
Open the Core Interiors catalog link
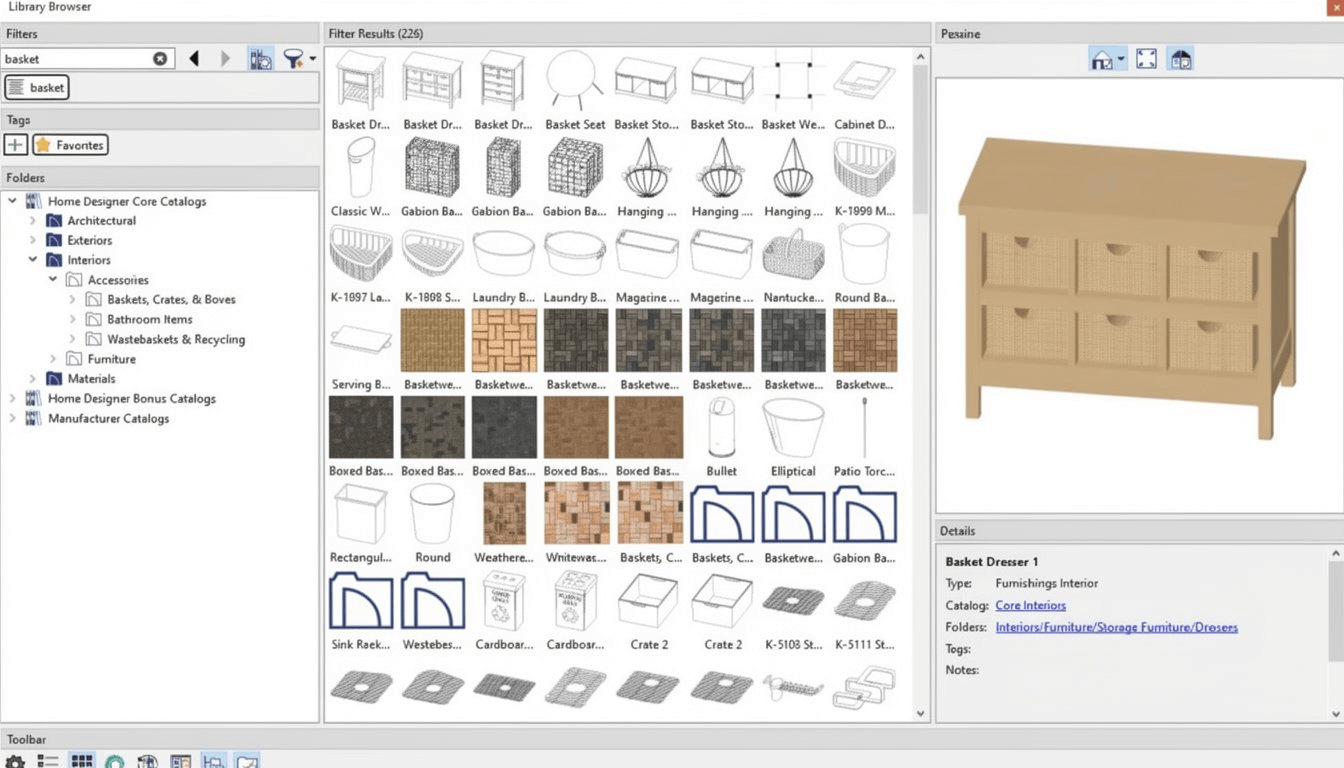pos(1030,605)
